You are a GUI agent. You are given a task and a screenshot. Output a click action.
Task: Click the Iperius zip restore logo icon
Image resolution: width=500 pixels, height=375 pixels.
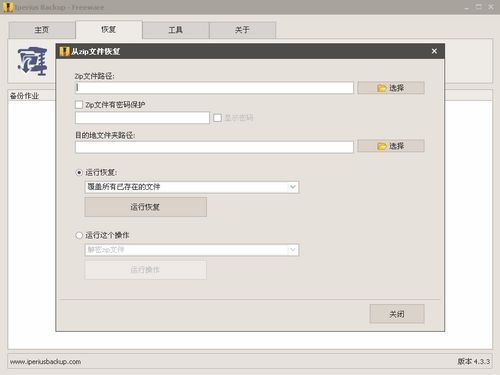32,61
